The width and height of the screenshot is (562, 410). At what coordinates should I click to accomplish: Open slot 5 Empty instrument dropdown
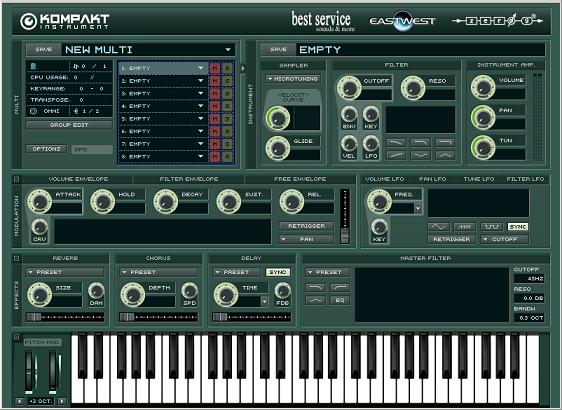tap(200, 119)
